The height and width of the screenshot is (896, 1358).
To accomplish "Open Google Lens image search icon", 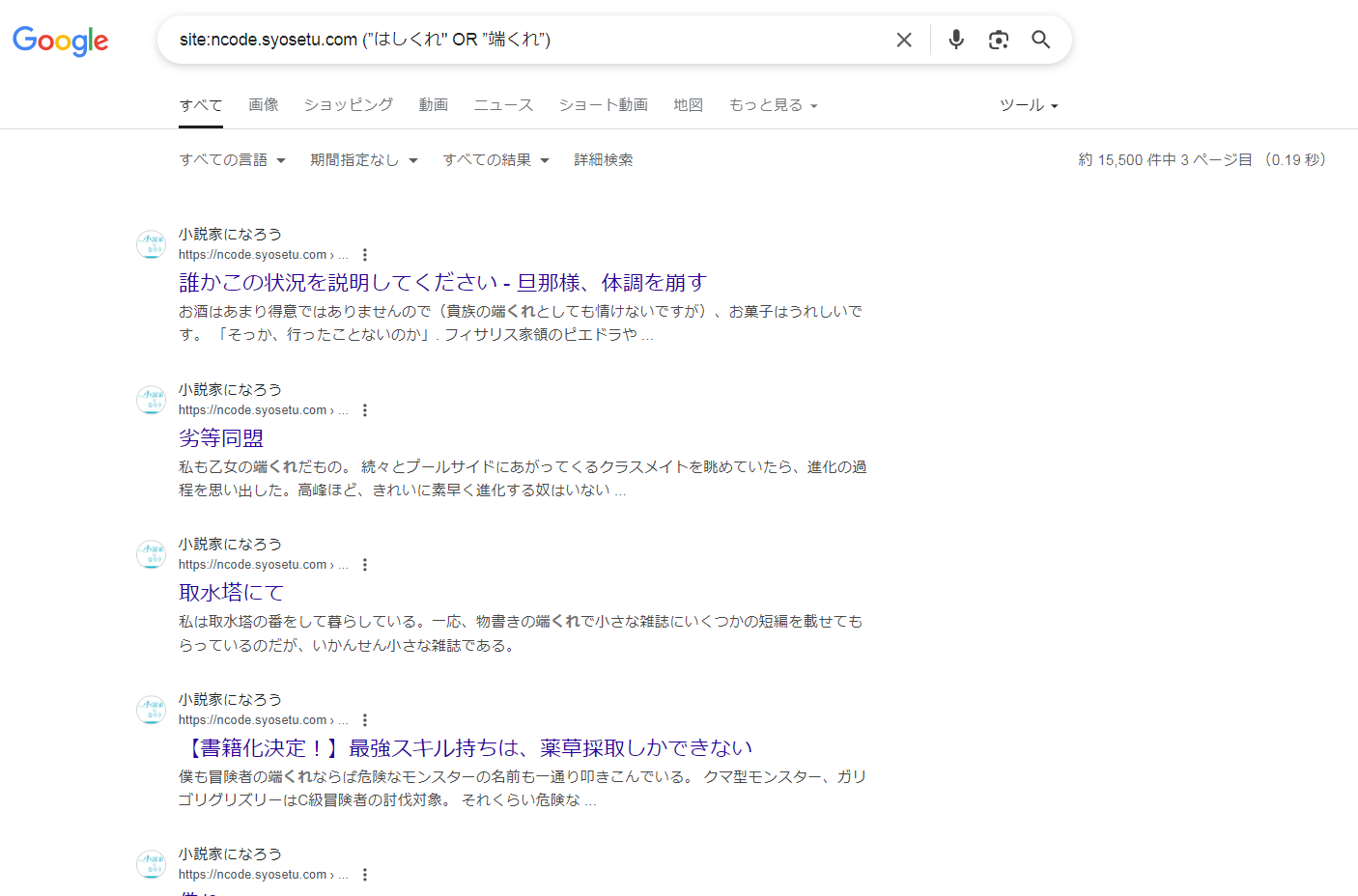I will 999,40.
